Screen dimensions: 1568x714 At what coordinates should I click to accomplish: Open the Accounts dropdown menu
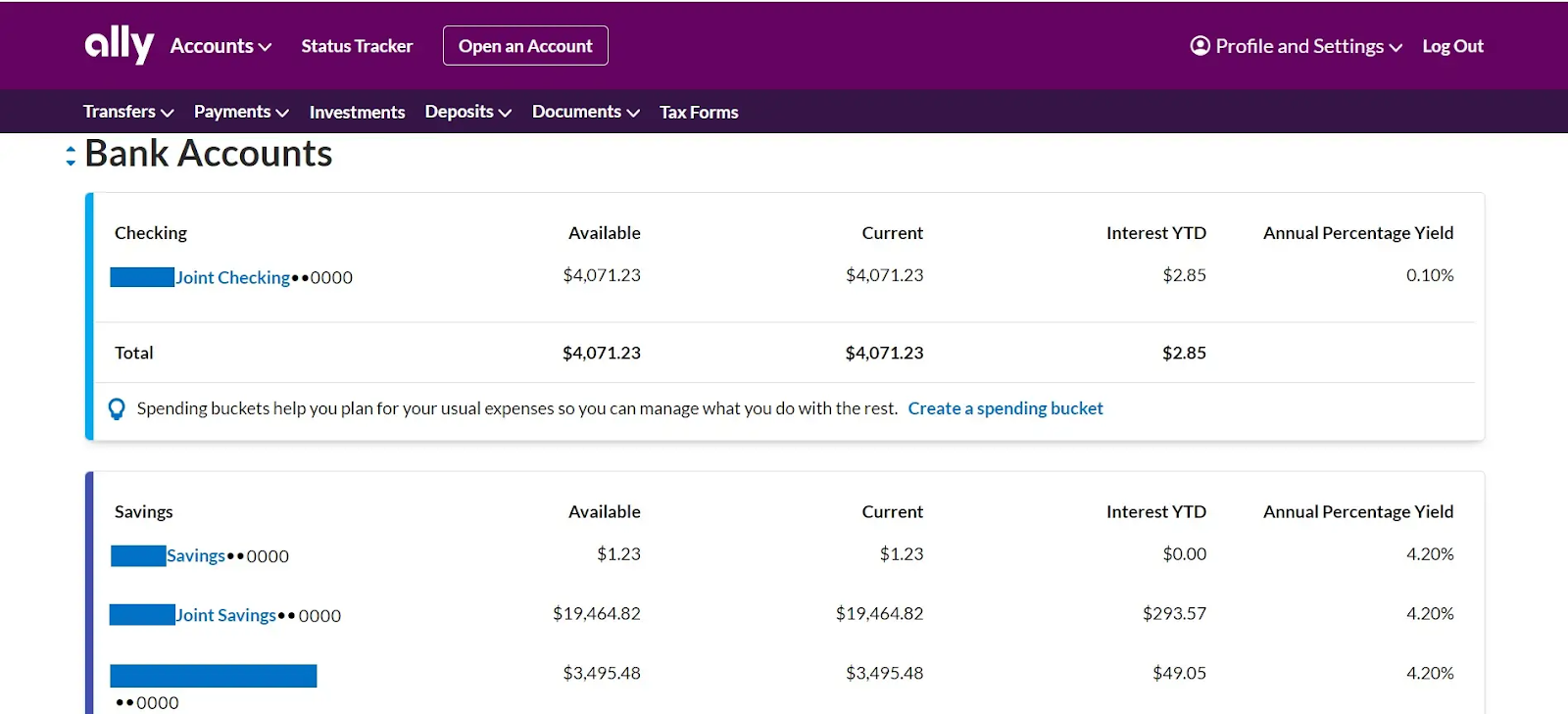[220, 46]
